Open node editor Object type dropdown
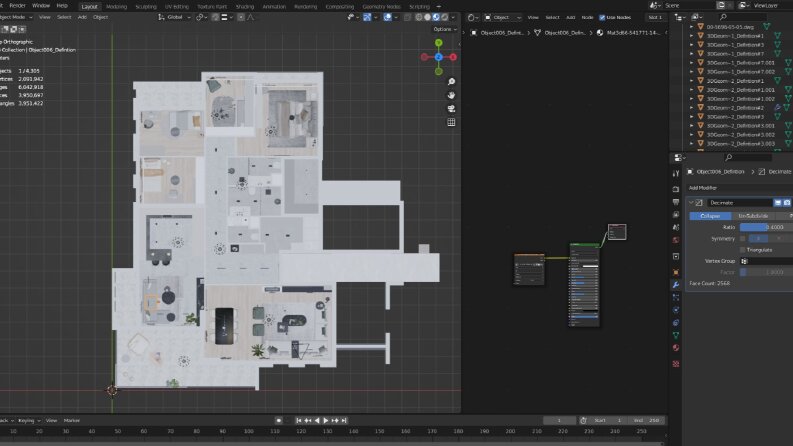The height and width of the screenshot is (446, 793). (503, 17)
